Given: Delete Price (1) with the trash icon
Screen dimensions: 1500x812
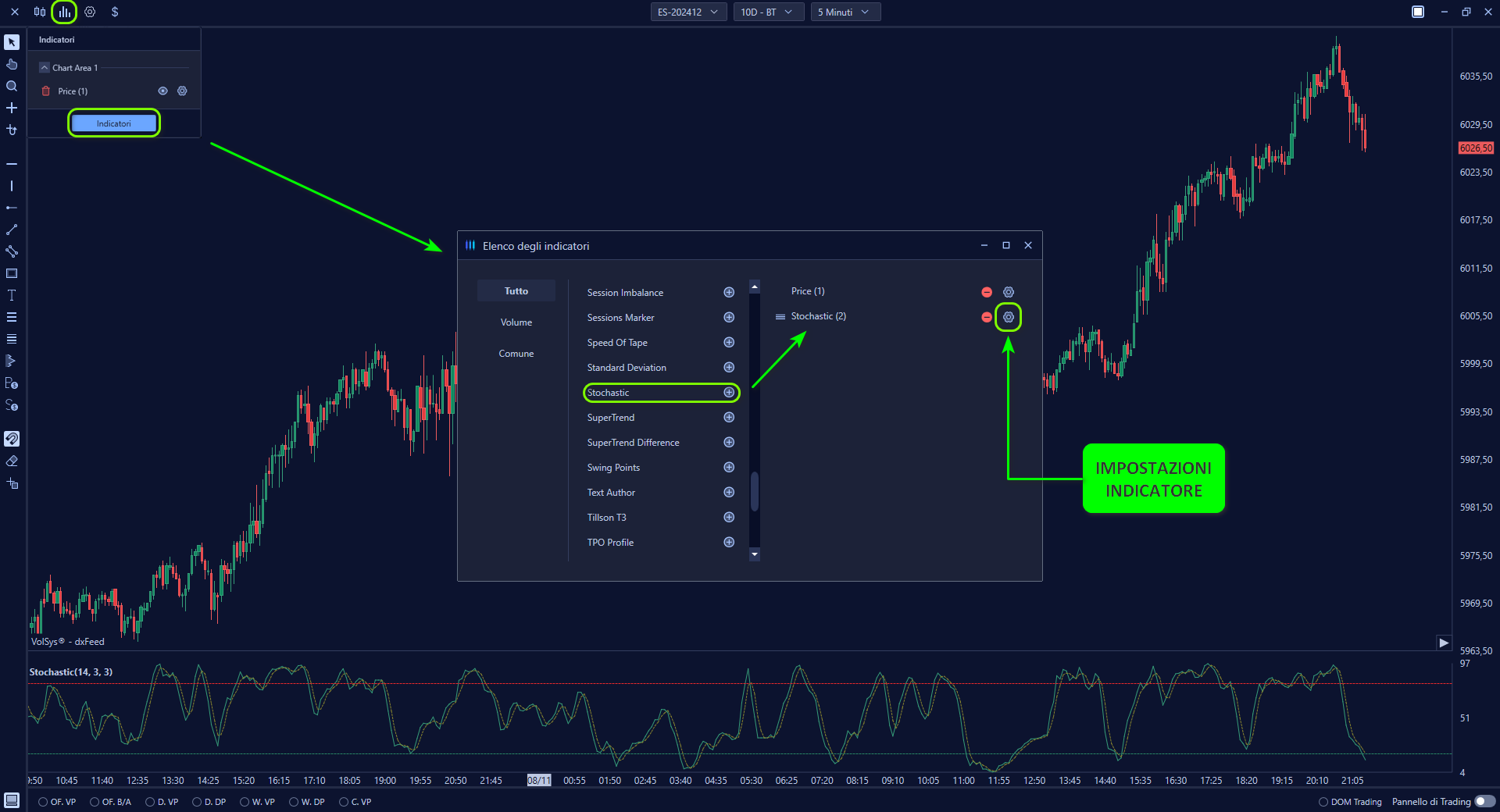Looking at the screenshot, I should click(46, 91).
